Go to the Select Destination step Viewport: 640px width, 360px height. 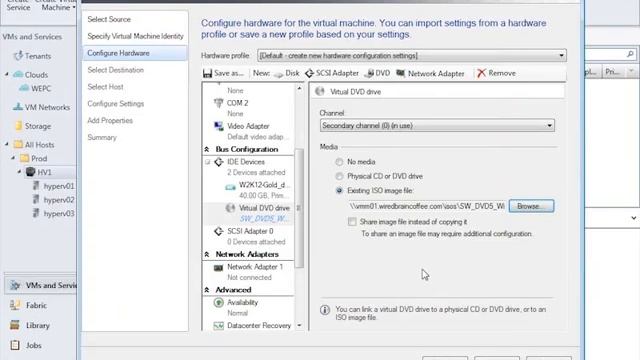pos(116,70)
